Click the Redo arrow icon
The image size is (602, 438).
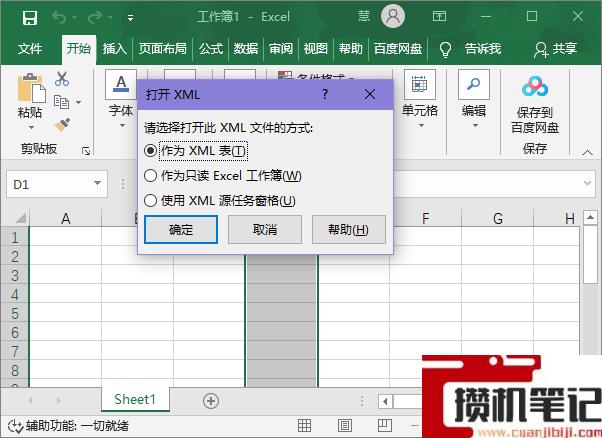point(95,17)
